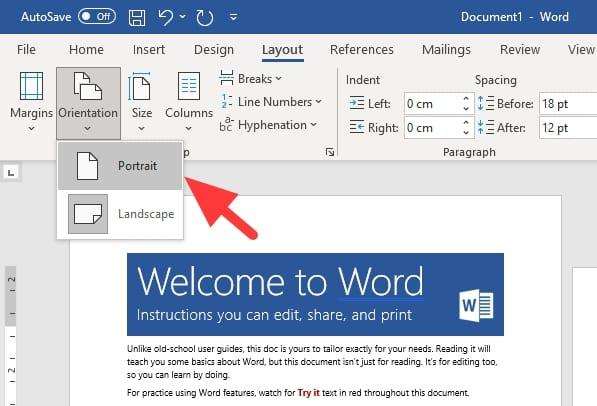Image resolution: width=597 pixels, height=406 pixels.
Task: Click the Spacing Before 18 pt field
Action: (x=568, y=104)
